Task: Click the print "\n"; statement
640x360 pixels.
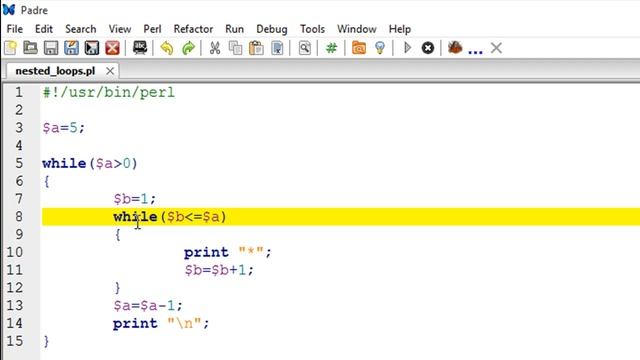Action: click(161, 324)
